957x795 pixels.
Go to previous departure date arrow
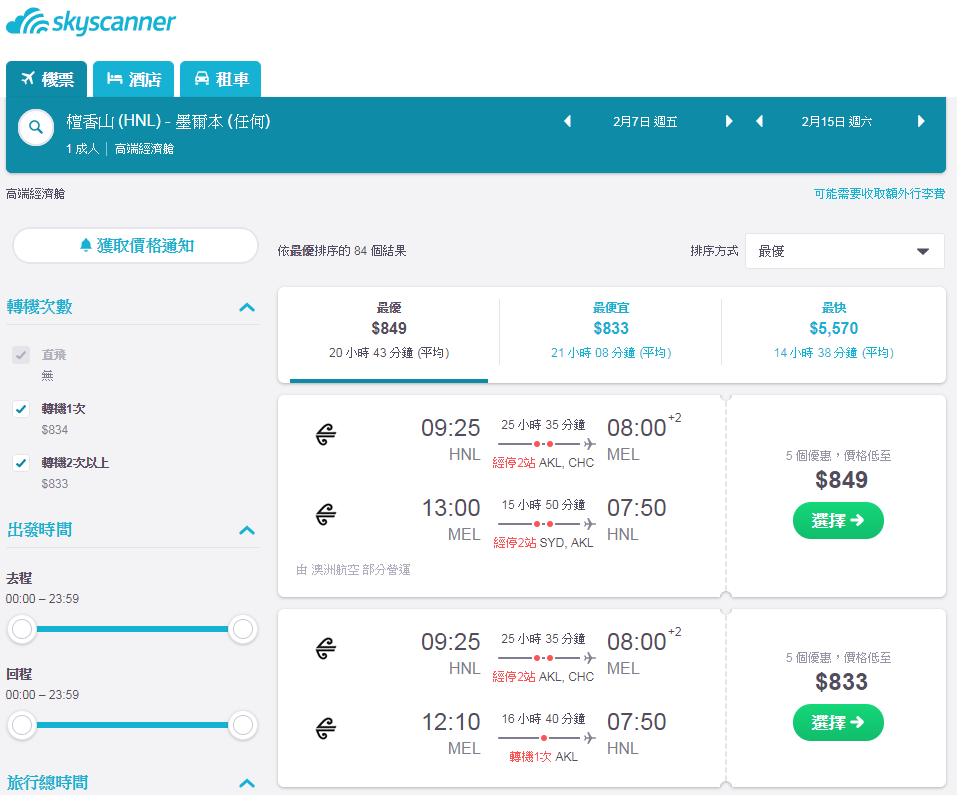coord(568,121)
